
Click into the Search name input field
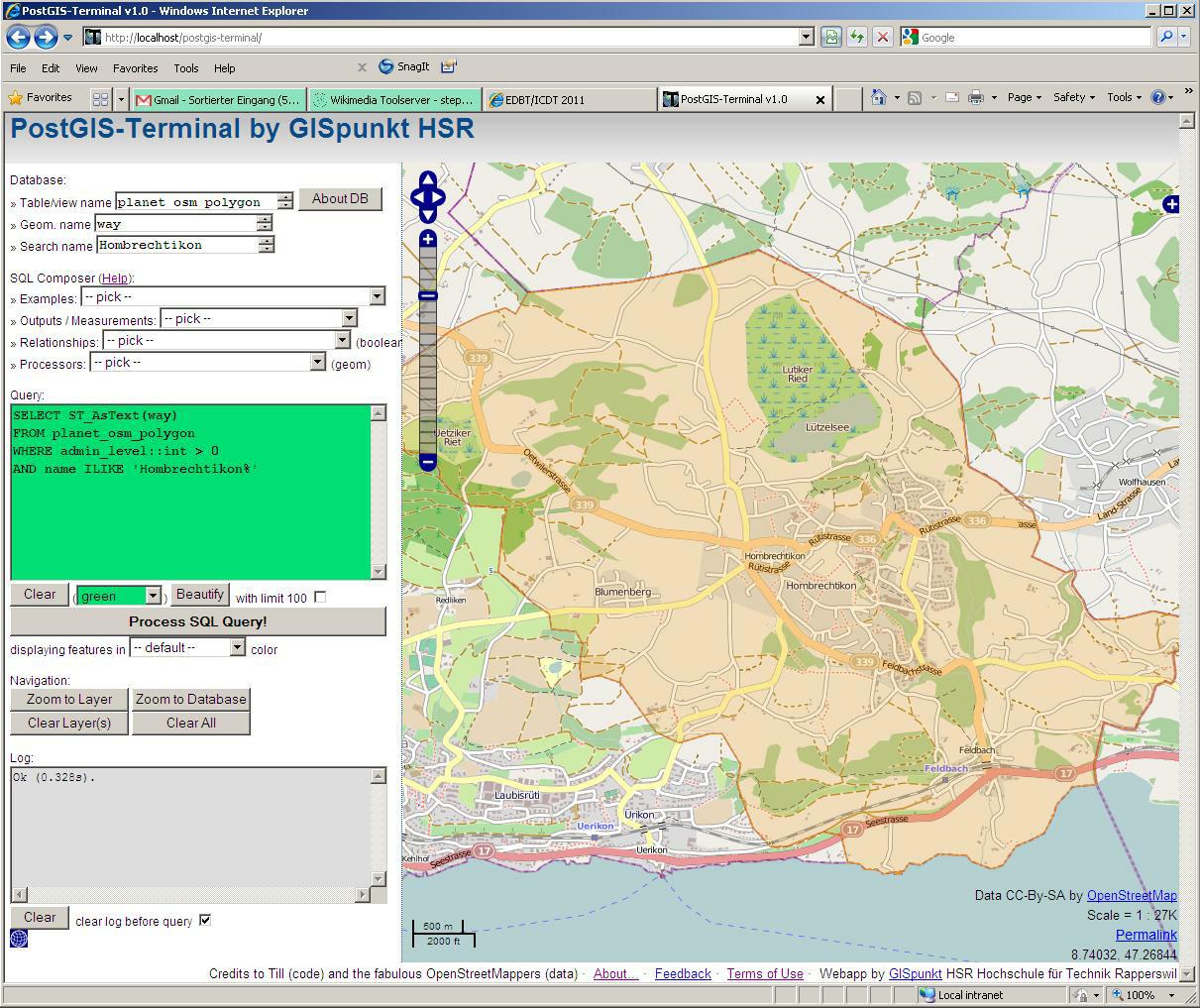[176, 245]
